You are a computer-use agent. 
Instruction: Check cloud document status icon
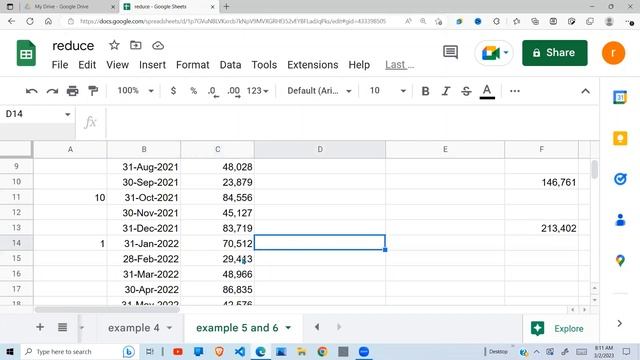point(158,45)
